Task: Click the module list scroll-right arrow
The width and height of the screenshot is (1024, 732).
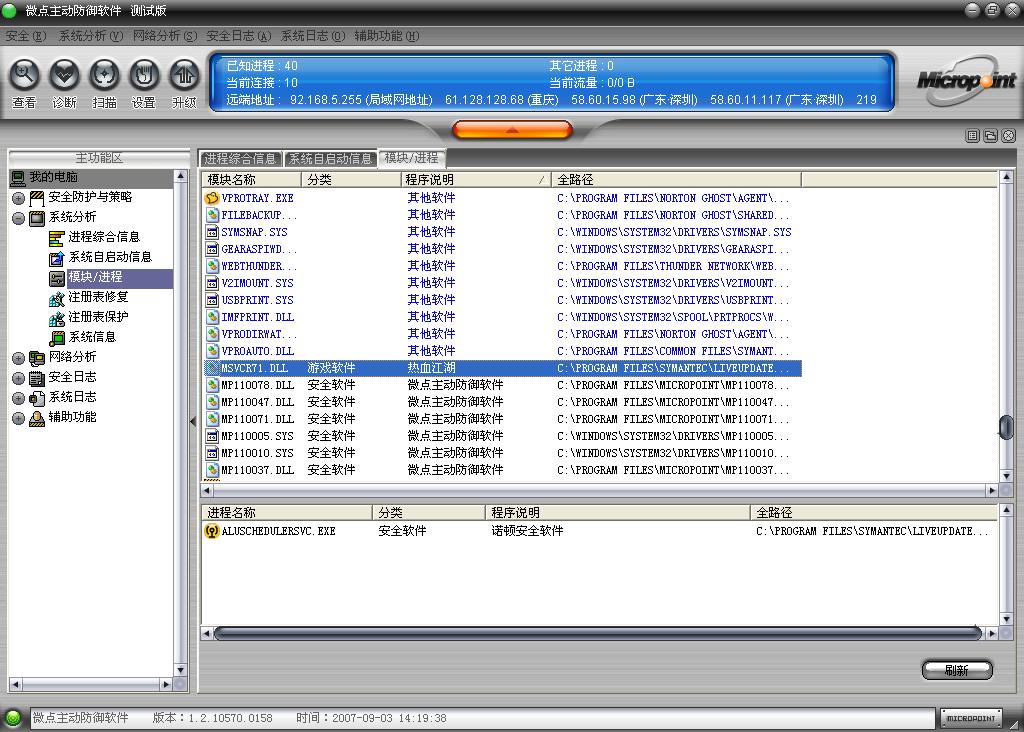Action: (x=992, y=490)
